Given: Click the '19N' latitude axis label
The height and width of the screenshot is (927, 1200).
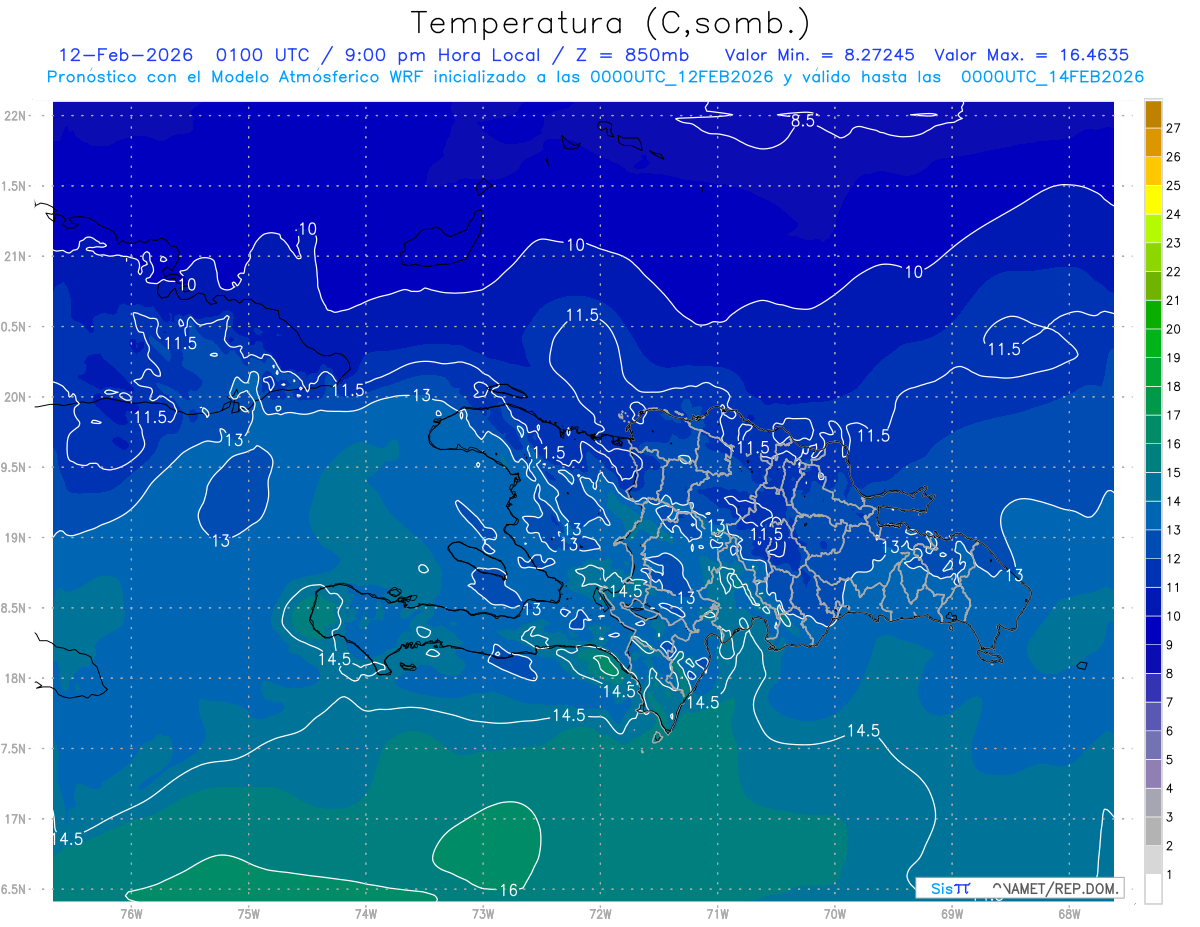Looking at the screenshot, I should pos(15,538).
